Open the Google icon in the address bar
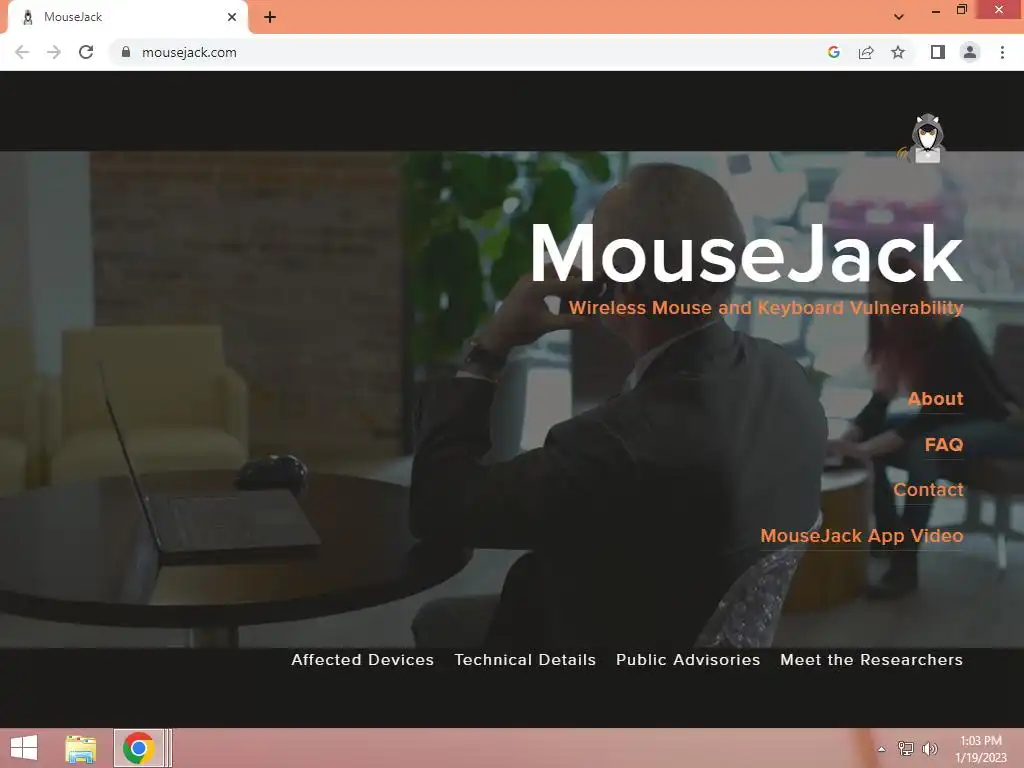The image size is (1024, 768). [x=833, y=52]
